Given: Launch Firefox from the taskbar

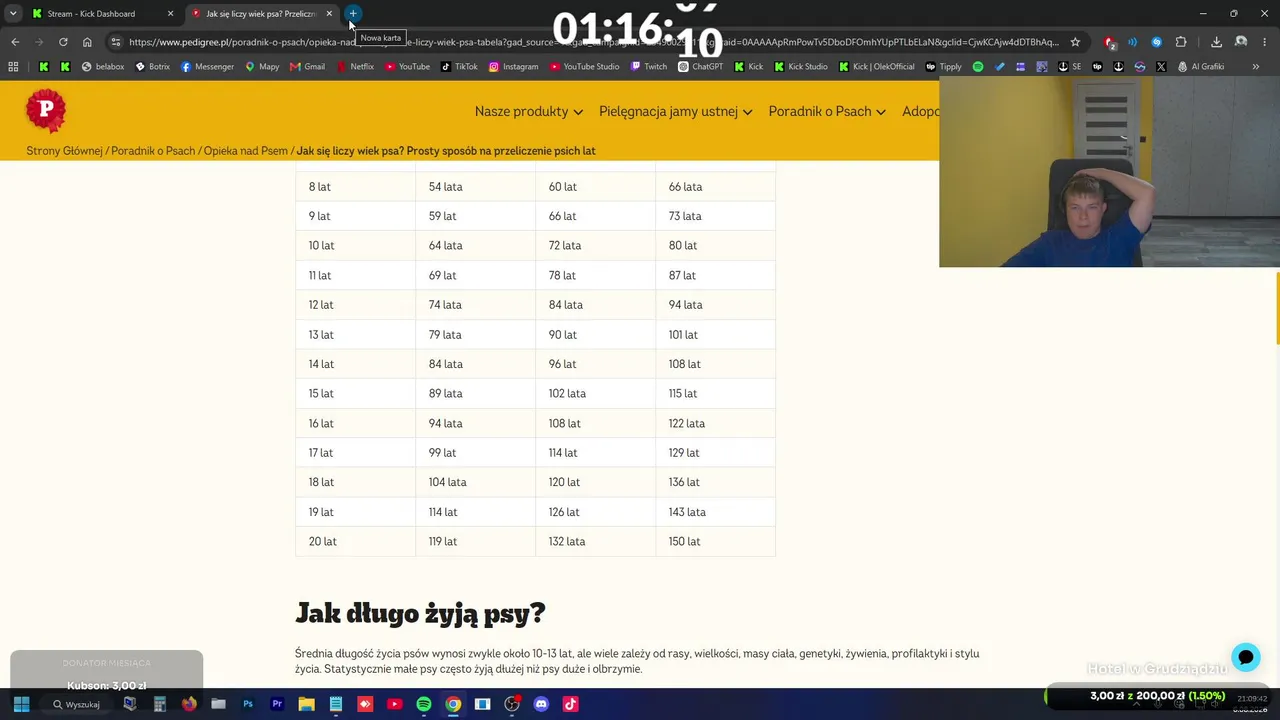Looking at the screenshot, I should (x=189, y=704).
